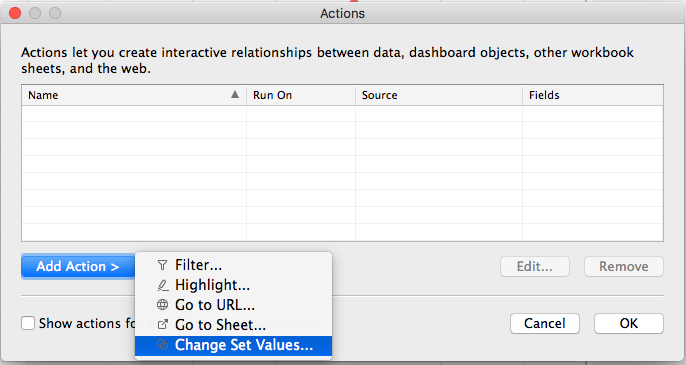
Task: Cancel the Actions dialog
Action: 545,323
